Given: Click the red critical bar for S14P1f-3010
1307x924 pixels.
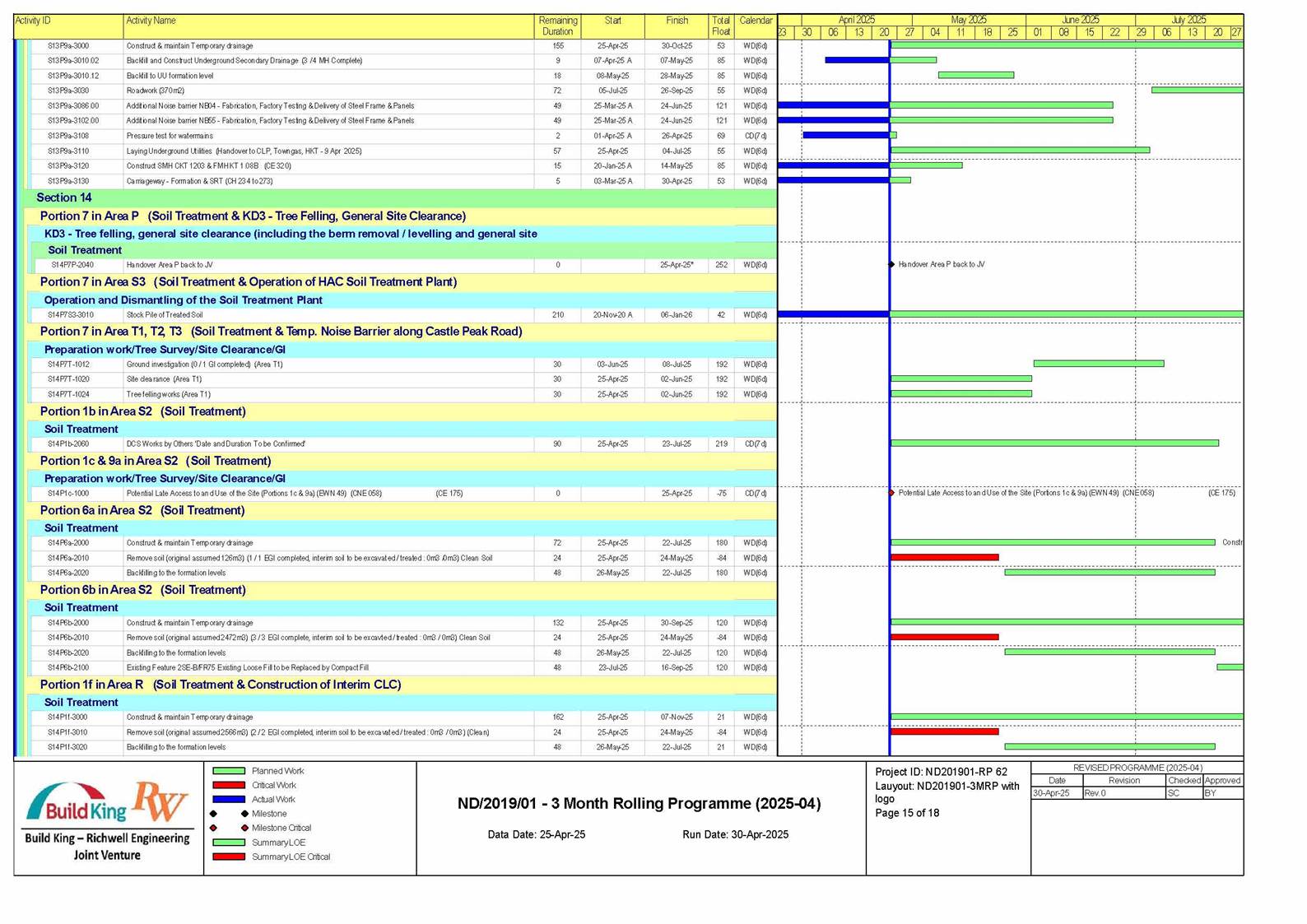Looking at the screenshot, I should pos(944,731).
